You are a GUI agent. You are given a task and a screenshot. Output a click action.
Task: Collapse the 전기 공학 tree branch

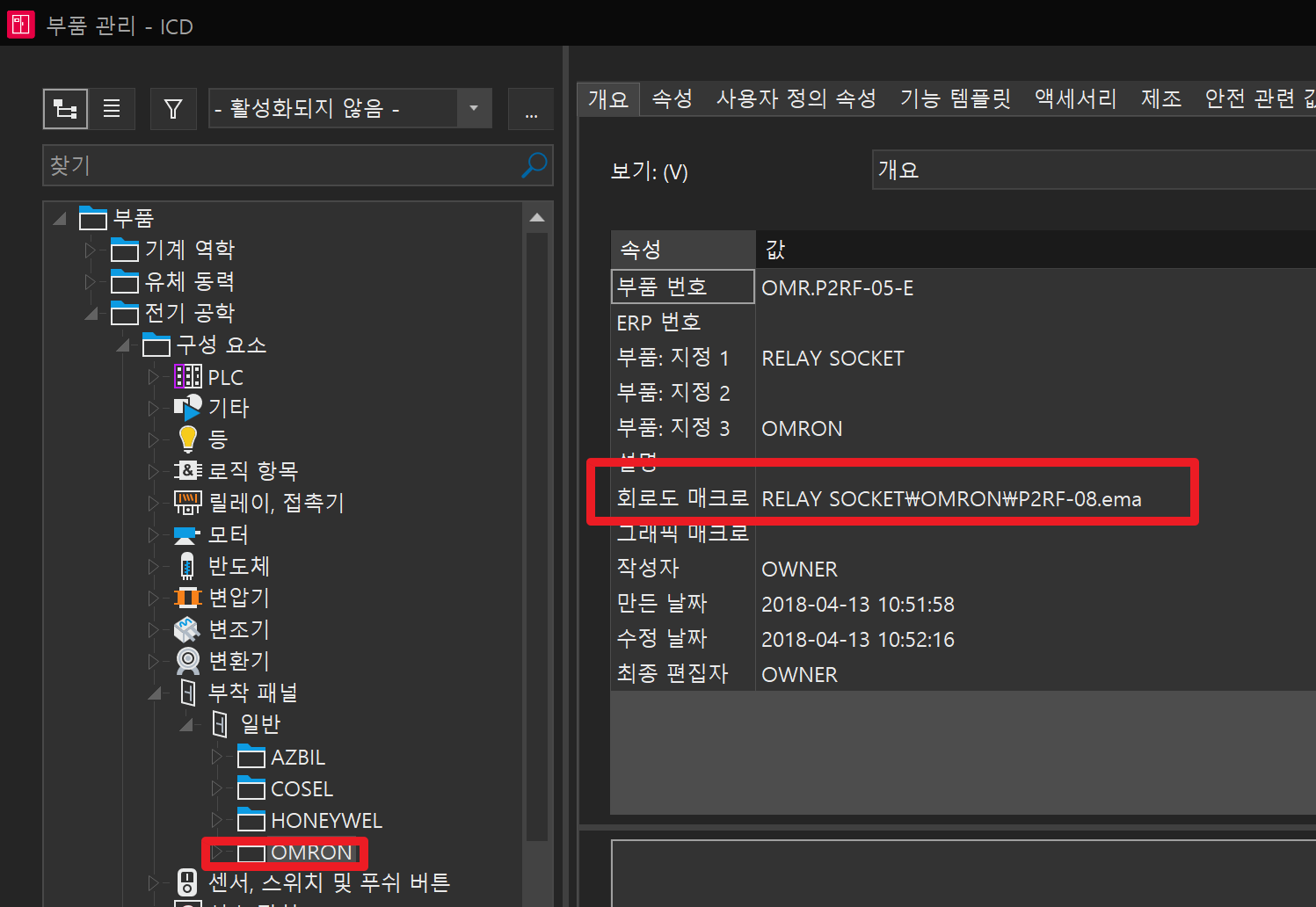(x=93, y=313)
